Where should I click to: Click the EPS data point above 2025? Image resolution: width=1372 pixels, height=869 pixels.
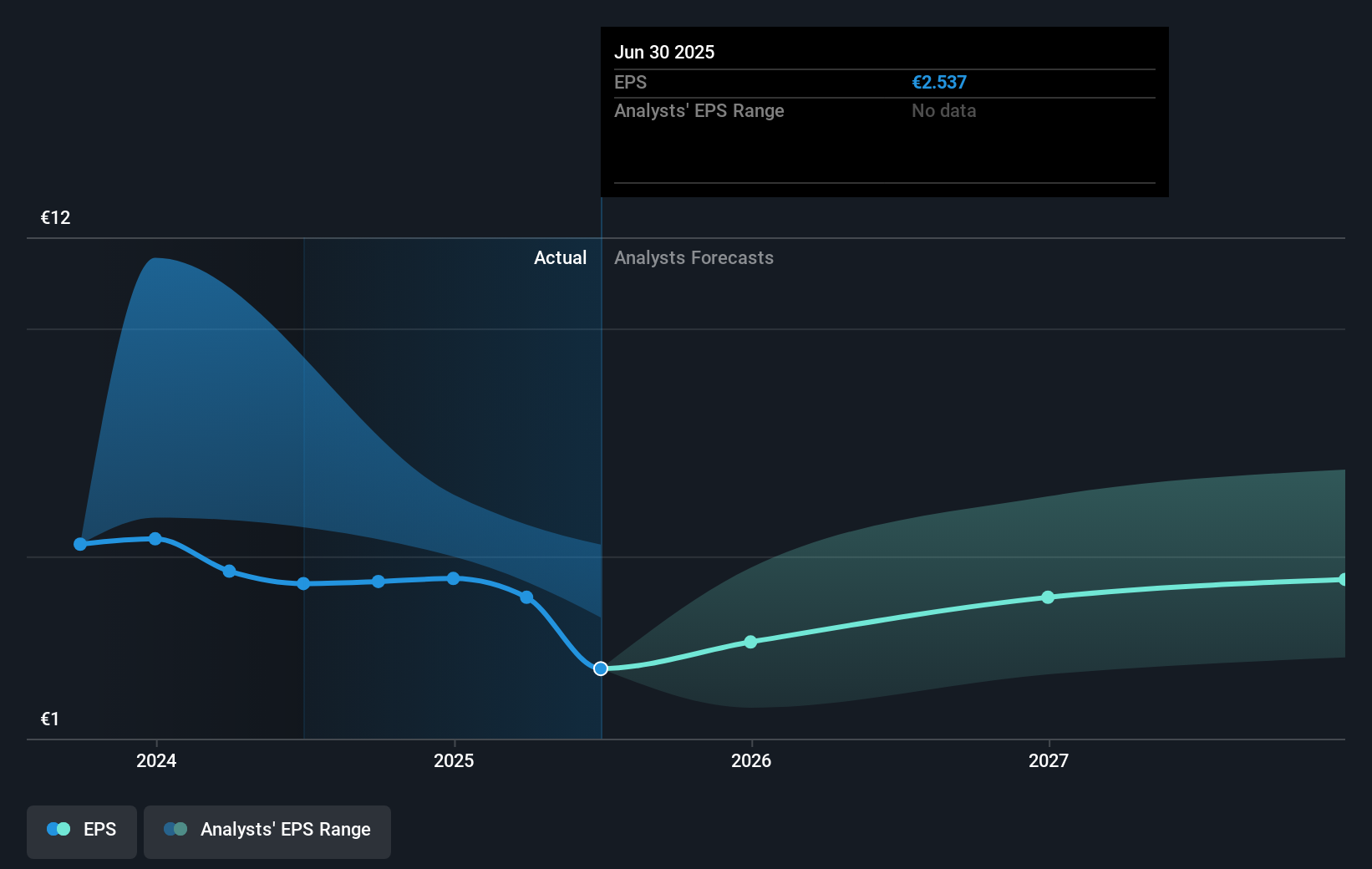(453, 578)
